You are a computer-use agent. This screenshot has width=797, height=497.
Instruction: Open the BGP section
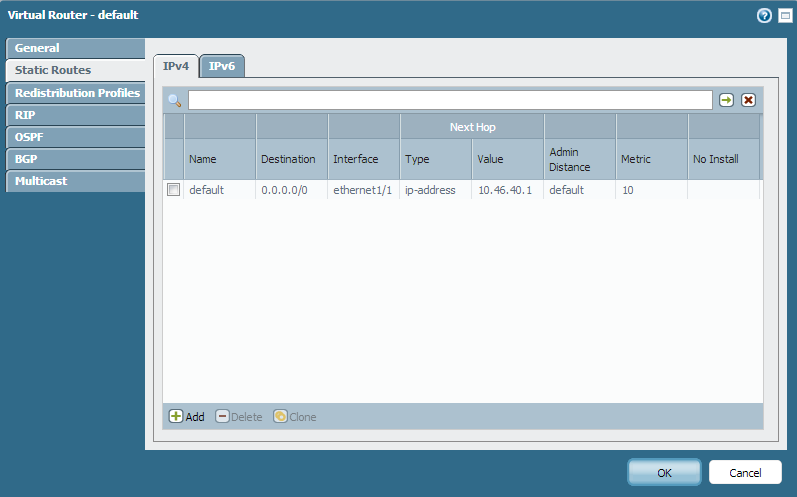pyautogui.click(x=76, y=159)
